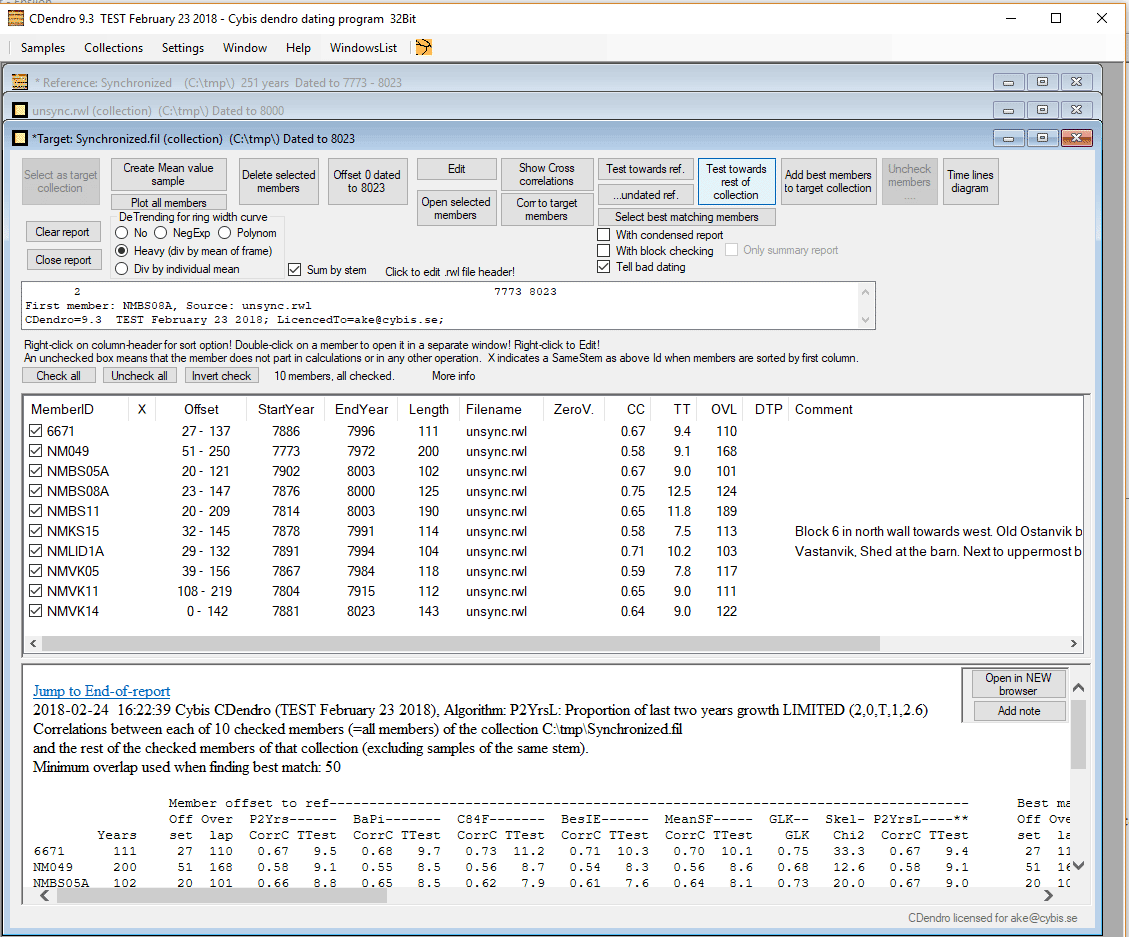The image size is (1129, 937).
Task: Click the ...undated ref. button
Action: coord(645,194)
